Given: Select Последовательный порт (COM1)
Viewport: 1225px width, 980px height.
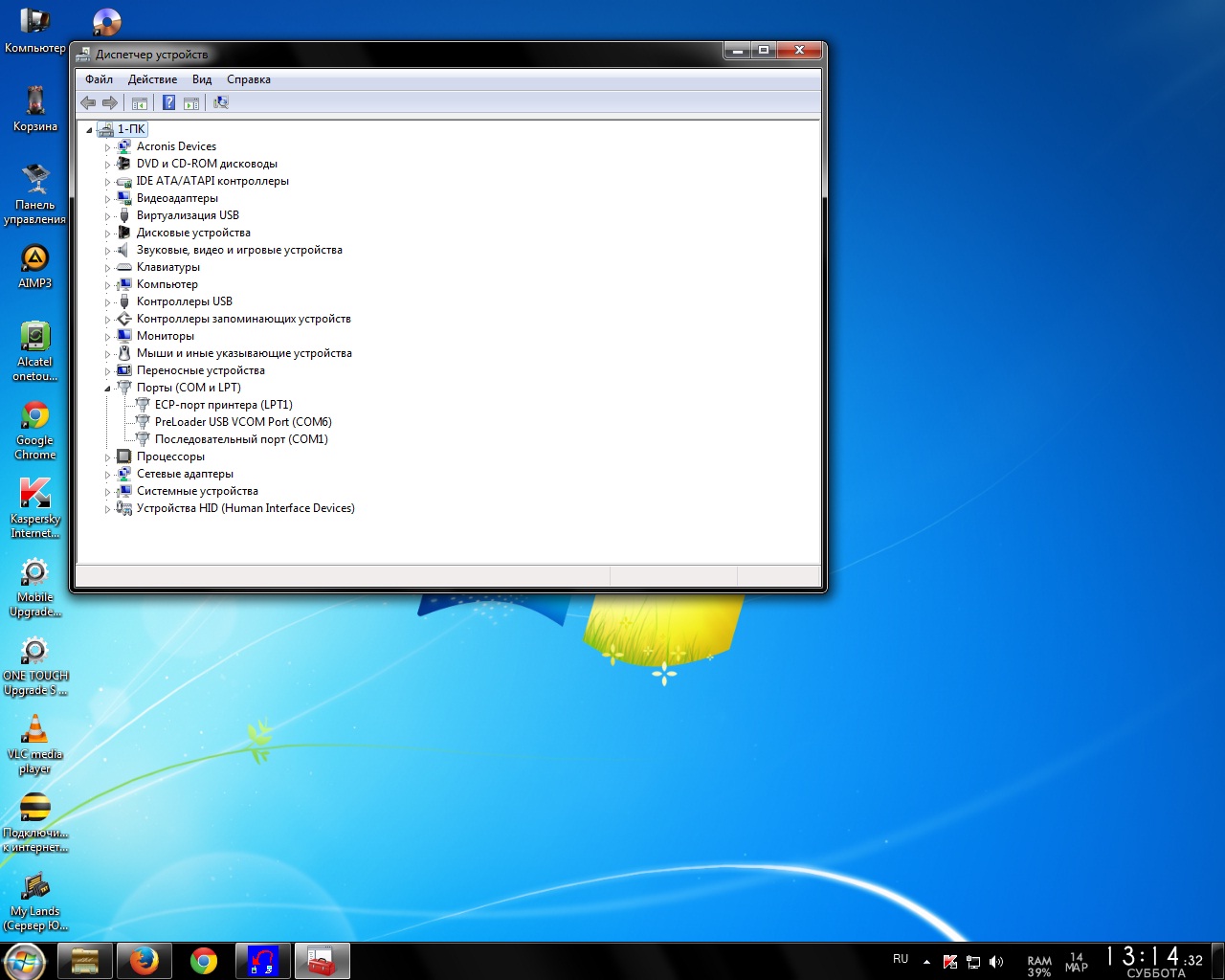Looking at the screenshot, I should point(241,439).
